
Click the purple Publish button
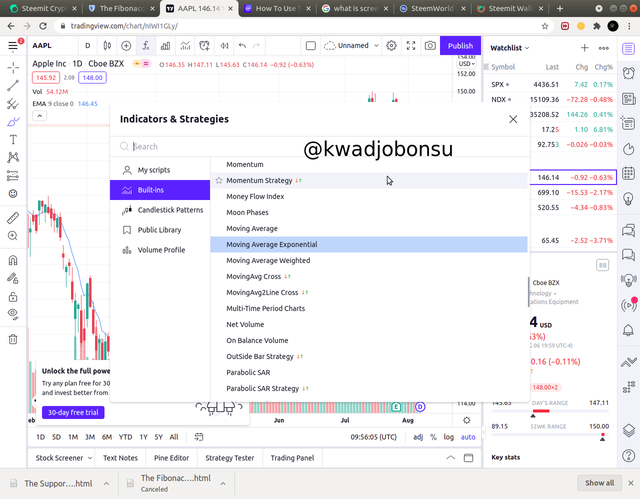[460, 46]
